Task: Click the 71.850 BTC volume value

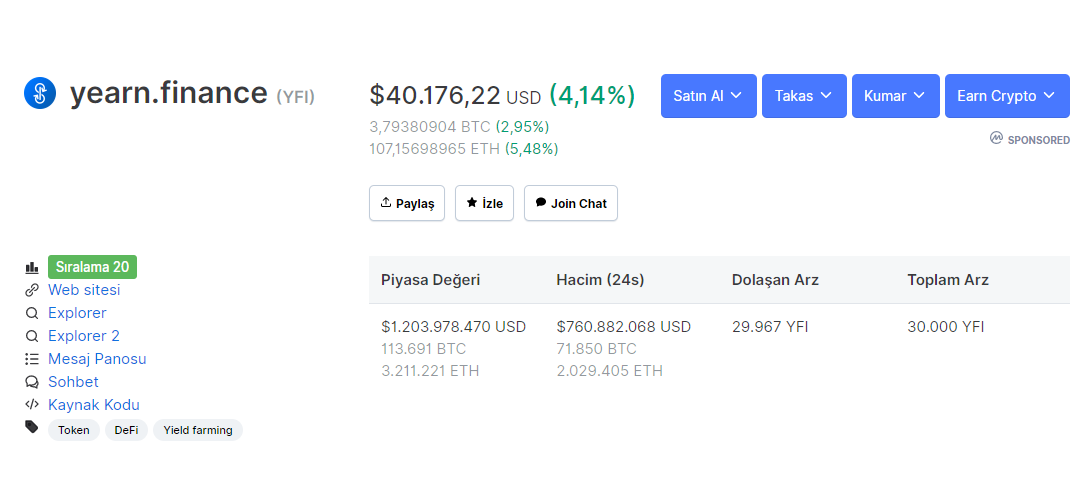Action: [x=597, y=349]
